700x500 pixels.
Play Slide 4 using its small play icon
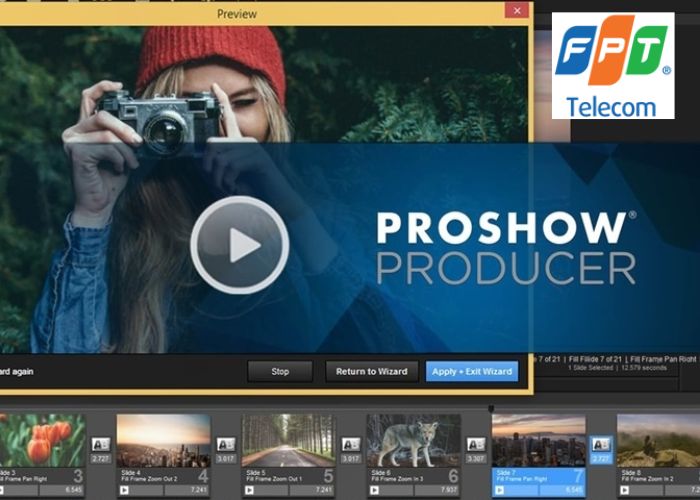pos(124,490)
